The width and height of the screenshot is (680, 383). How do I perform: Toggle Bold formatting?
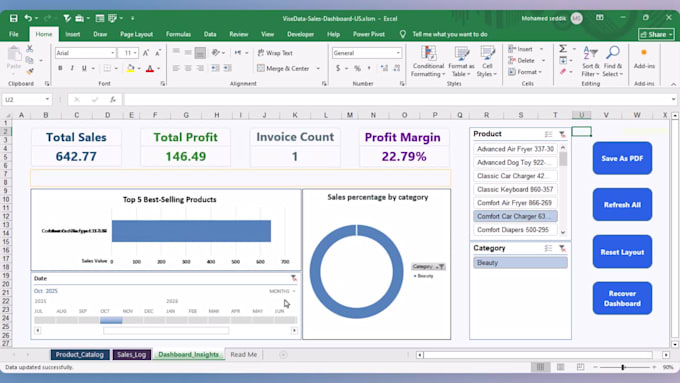point(60,68)
